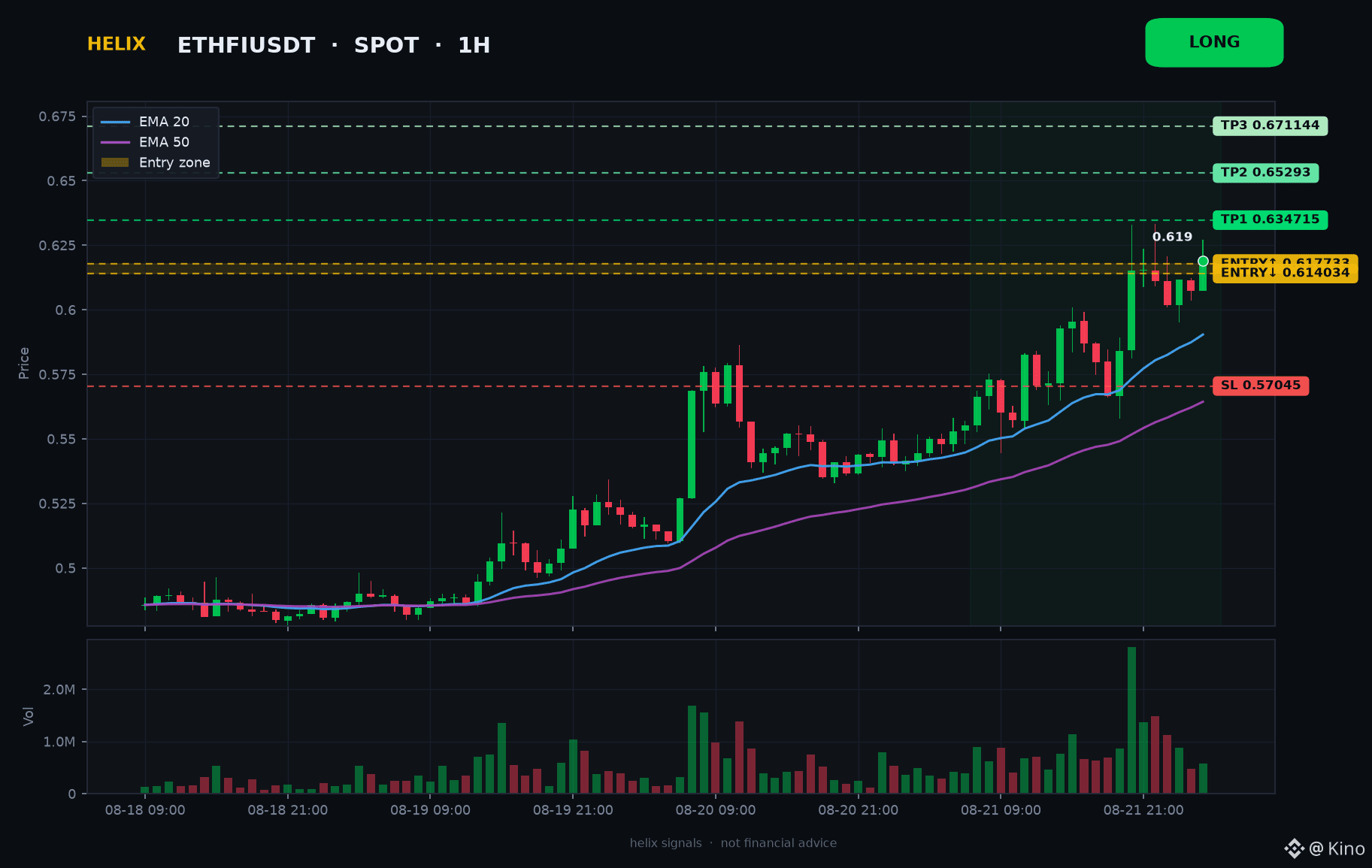Click the Entry zone legend swatch
This screenshot has width=1372, height=868.
click(x=115, y=162)
